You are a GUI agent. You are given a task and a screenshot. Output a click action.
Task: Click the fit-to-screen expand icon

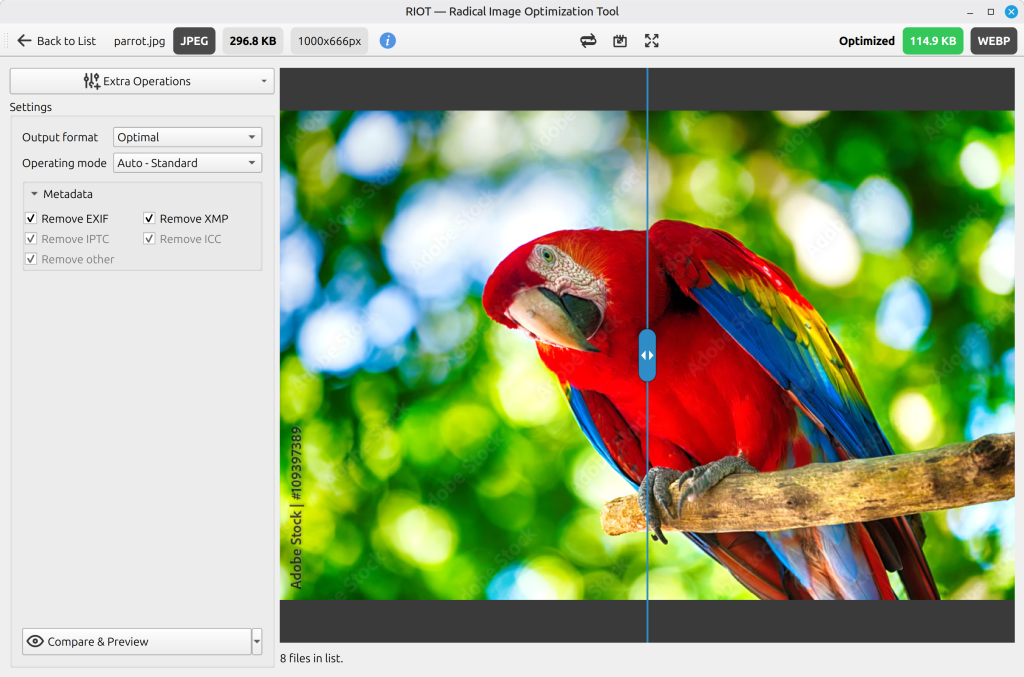pos(651,40)
